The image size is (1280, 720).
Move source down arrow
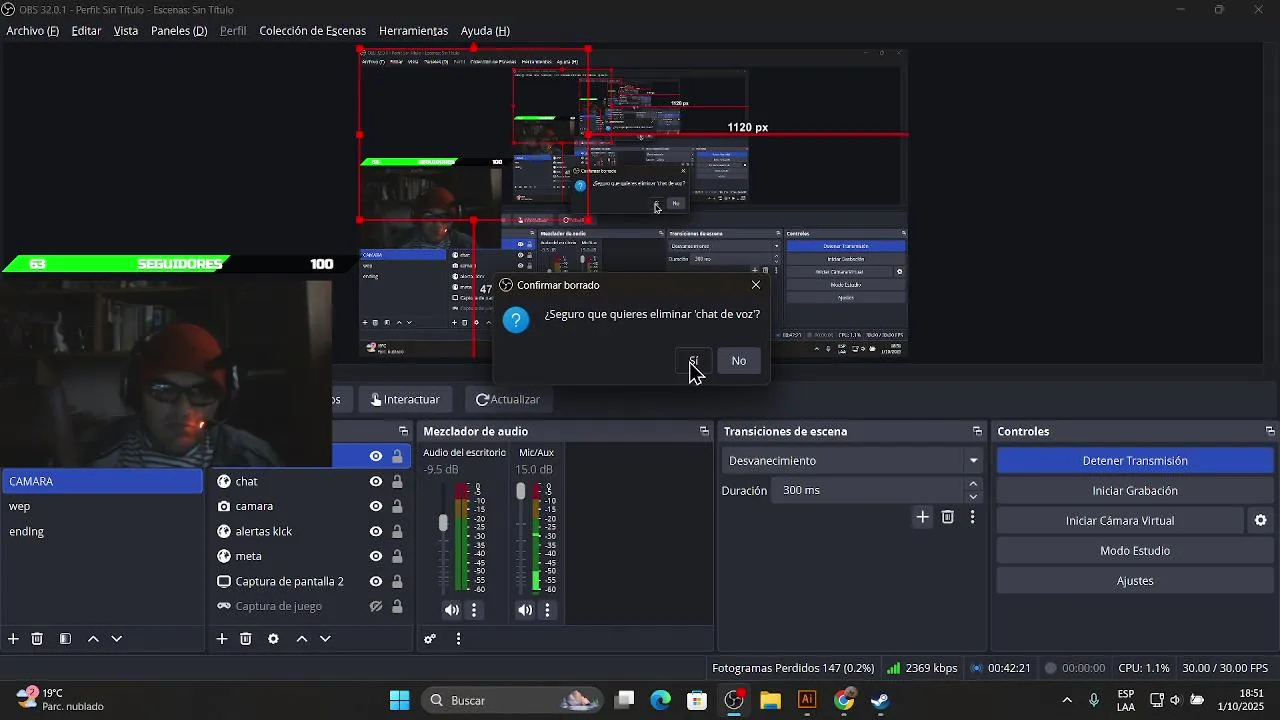325,639
